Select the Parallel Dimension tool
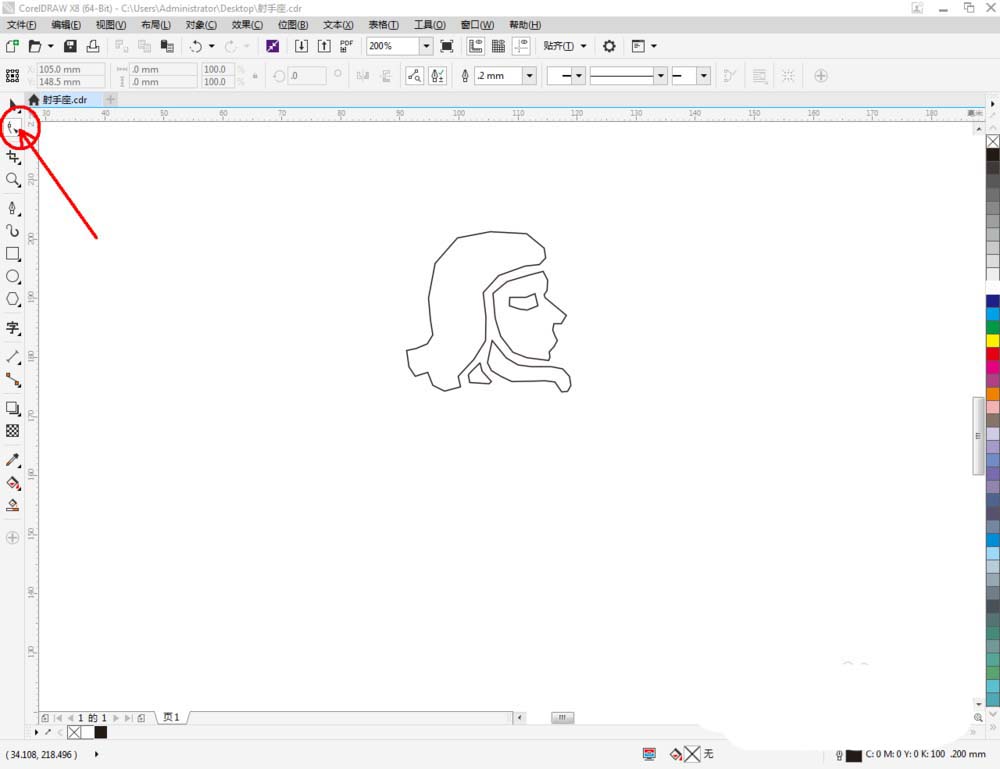 (x=13, y=357)
